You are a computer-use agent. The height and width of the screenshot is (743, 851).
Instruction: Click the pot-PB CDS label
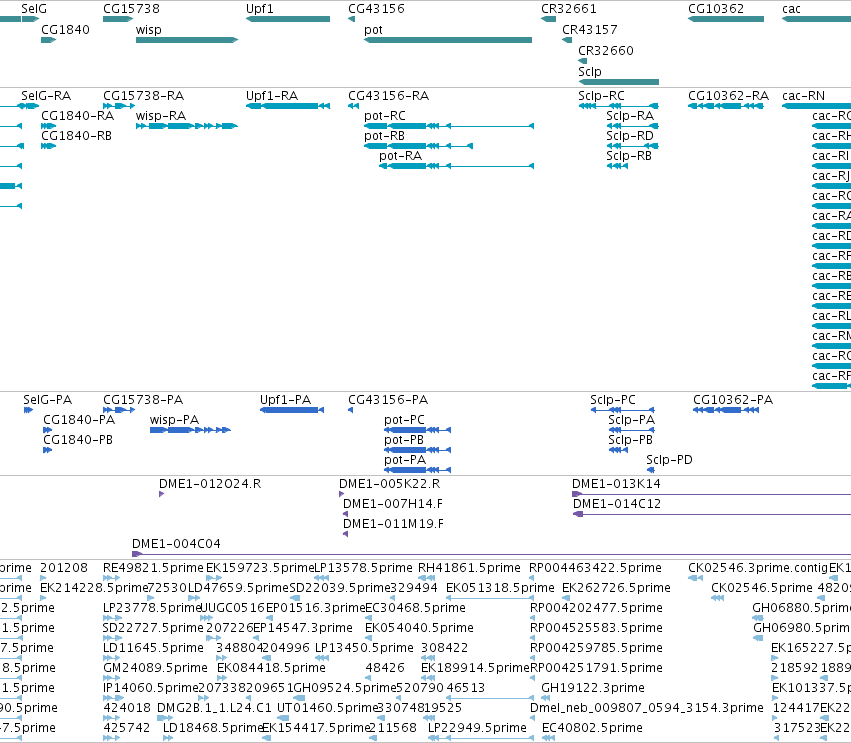click(404, 440)
